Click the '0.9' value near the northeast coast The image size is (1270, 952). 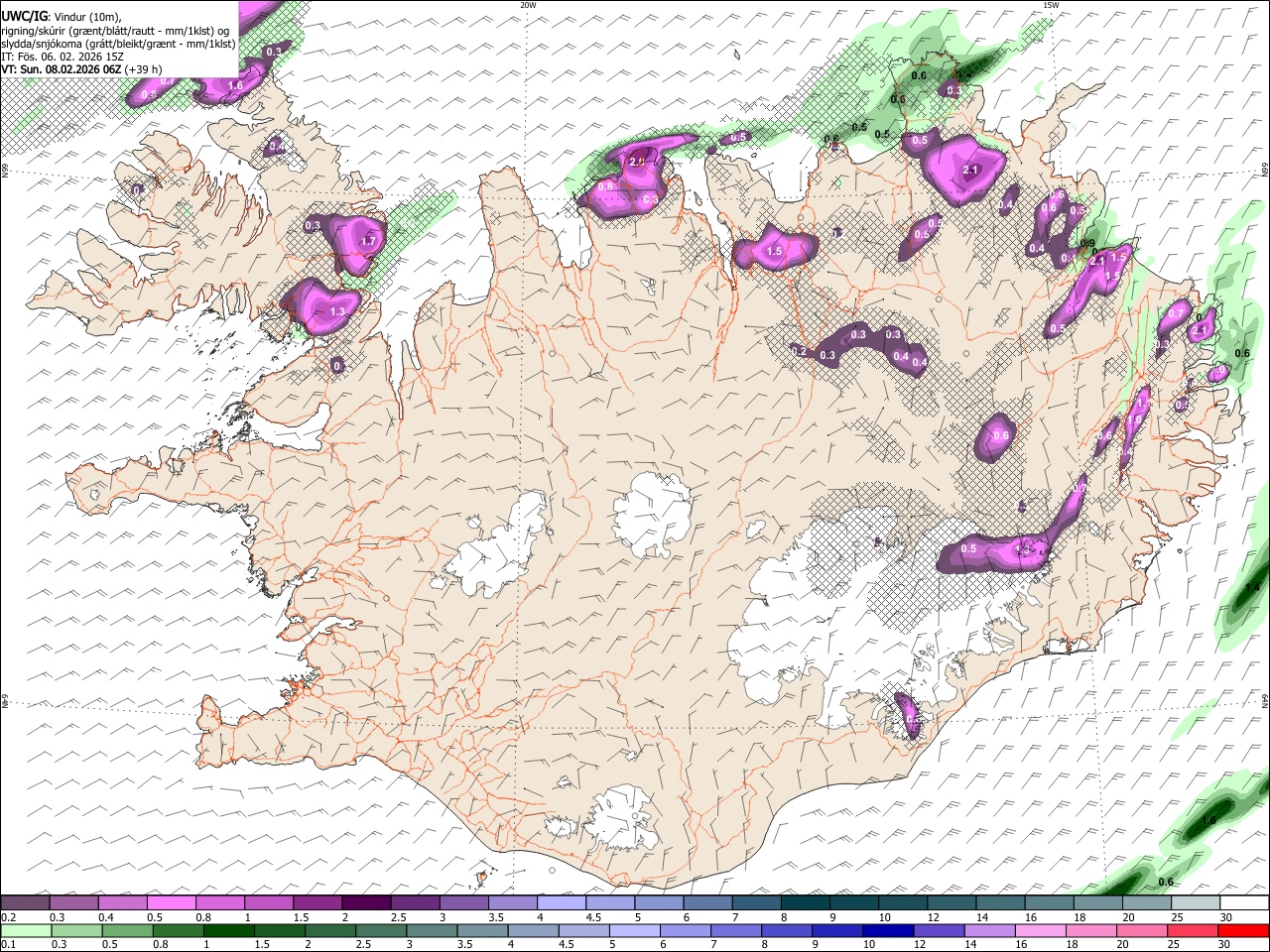[x=1086, y=243]
